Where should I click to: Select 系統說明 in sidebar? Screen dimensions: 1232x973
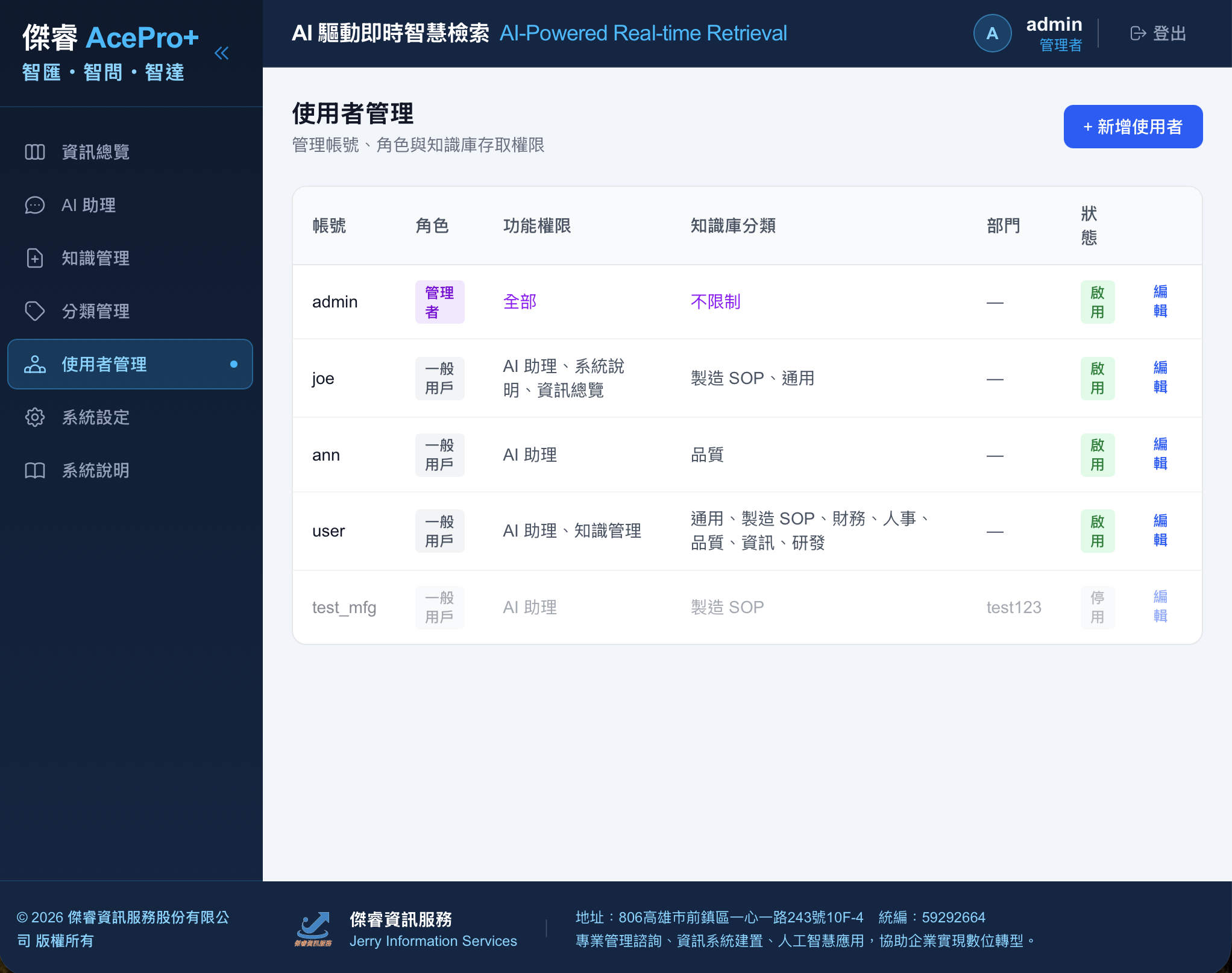[x=130, y=470]
